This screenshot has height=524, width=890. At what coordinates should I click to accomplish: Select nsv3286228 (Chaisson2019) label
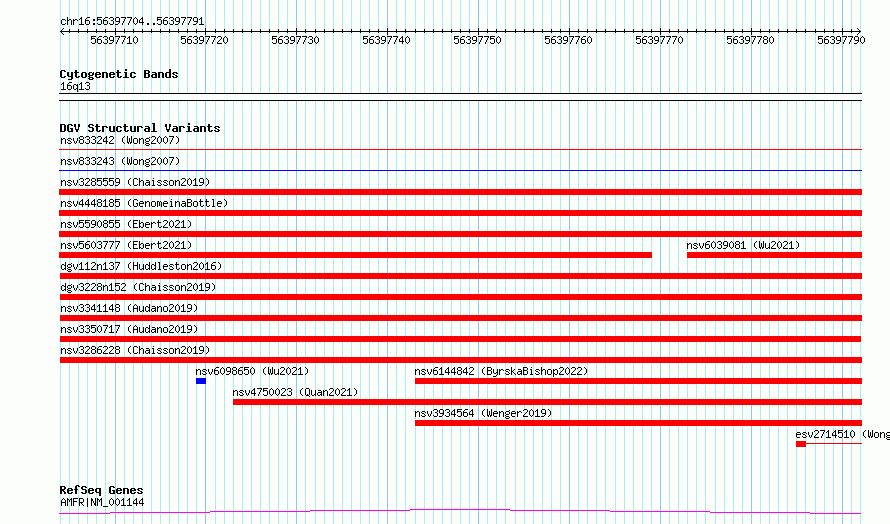click(135, 350)
